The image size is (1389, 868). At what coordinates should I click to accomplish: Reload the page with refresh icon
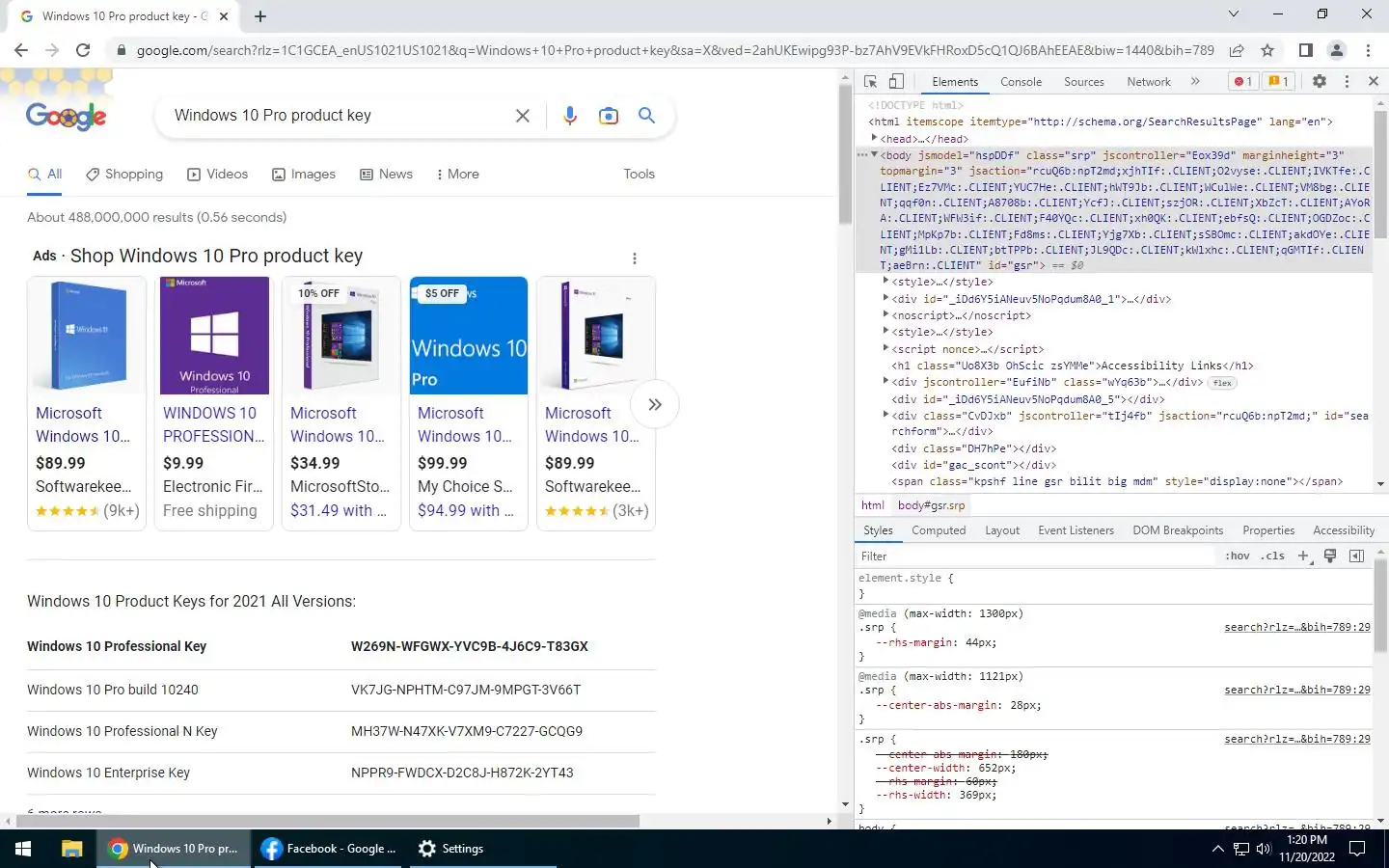coord(83,50)
